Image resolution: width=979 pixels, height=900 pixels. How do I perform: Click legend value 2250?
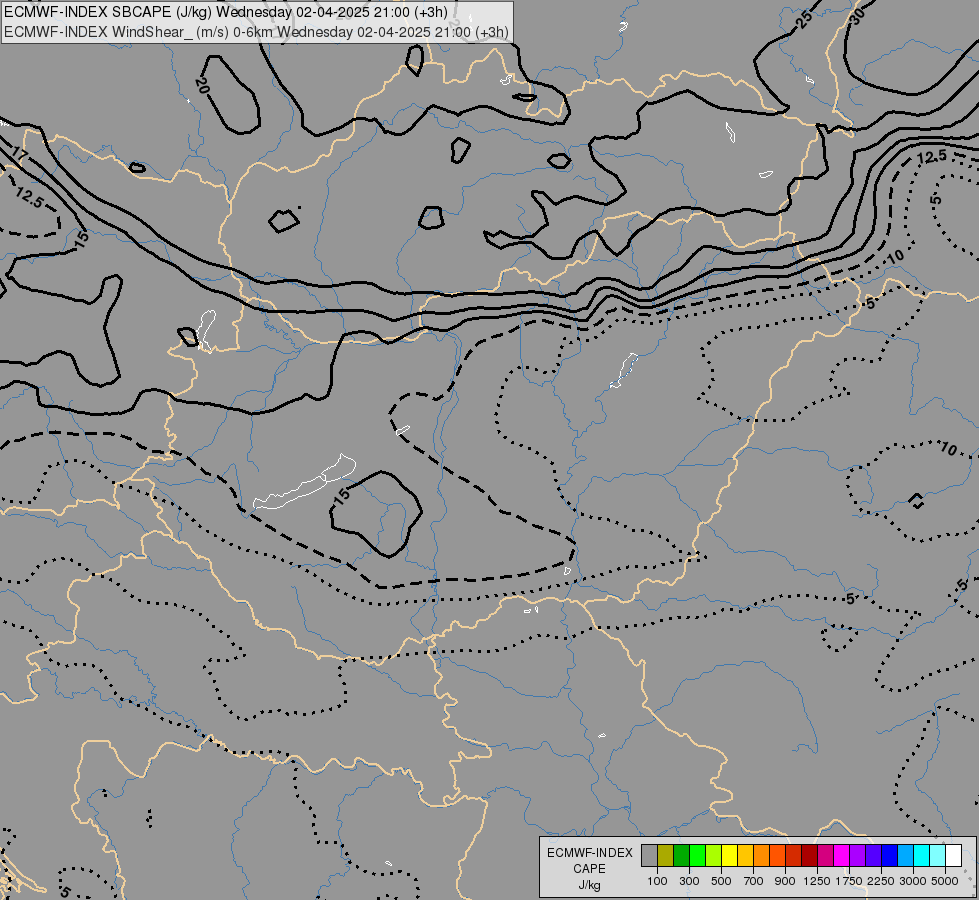click(x=881, y=881)
